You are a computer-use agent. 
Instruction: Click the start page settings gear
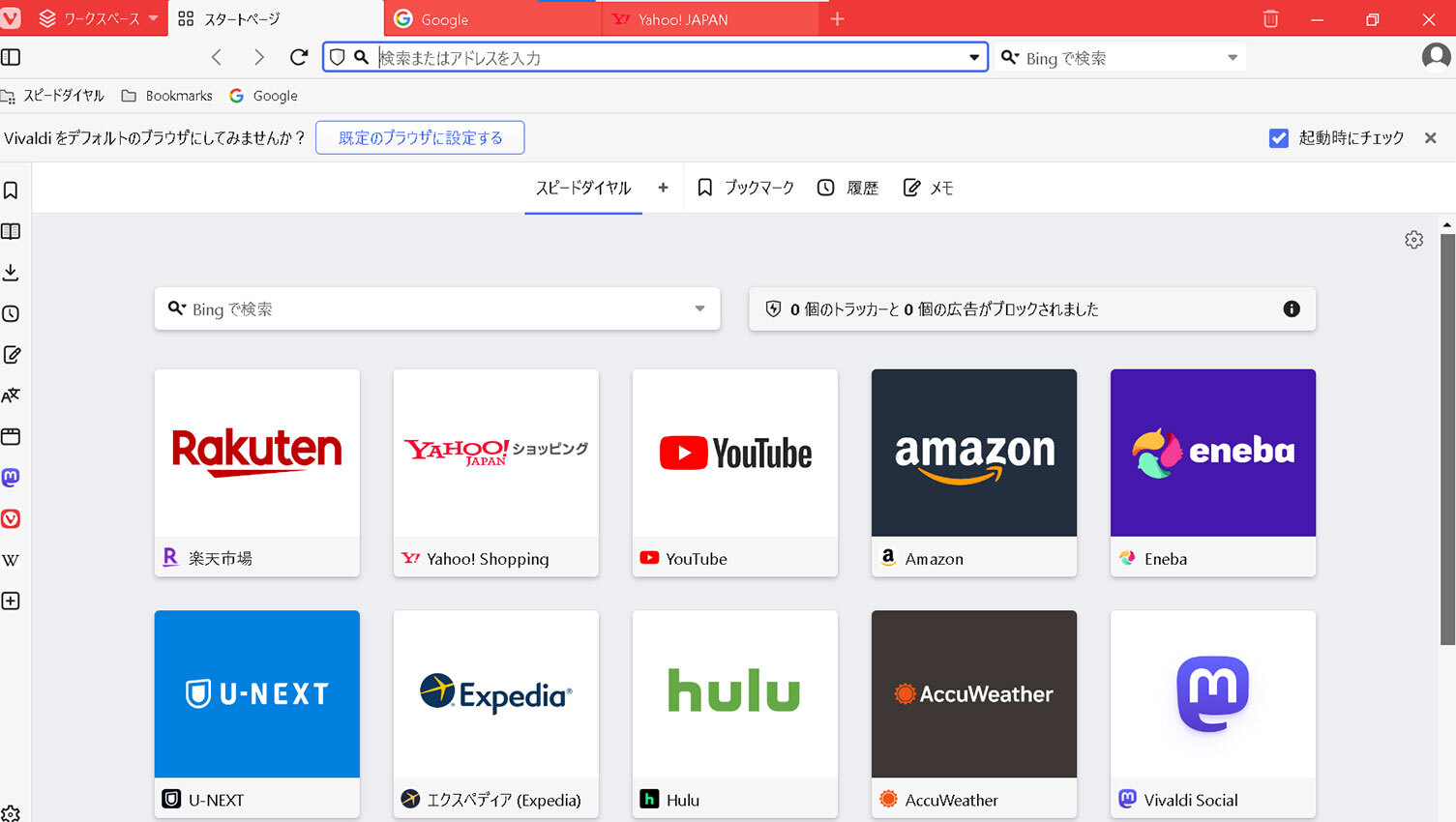[x=1413, y=240]
